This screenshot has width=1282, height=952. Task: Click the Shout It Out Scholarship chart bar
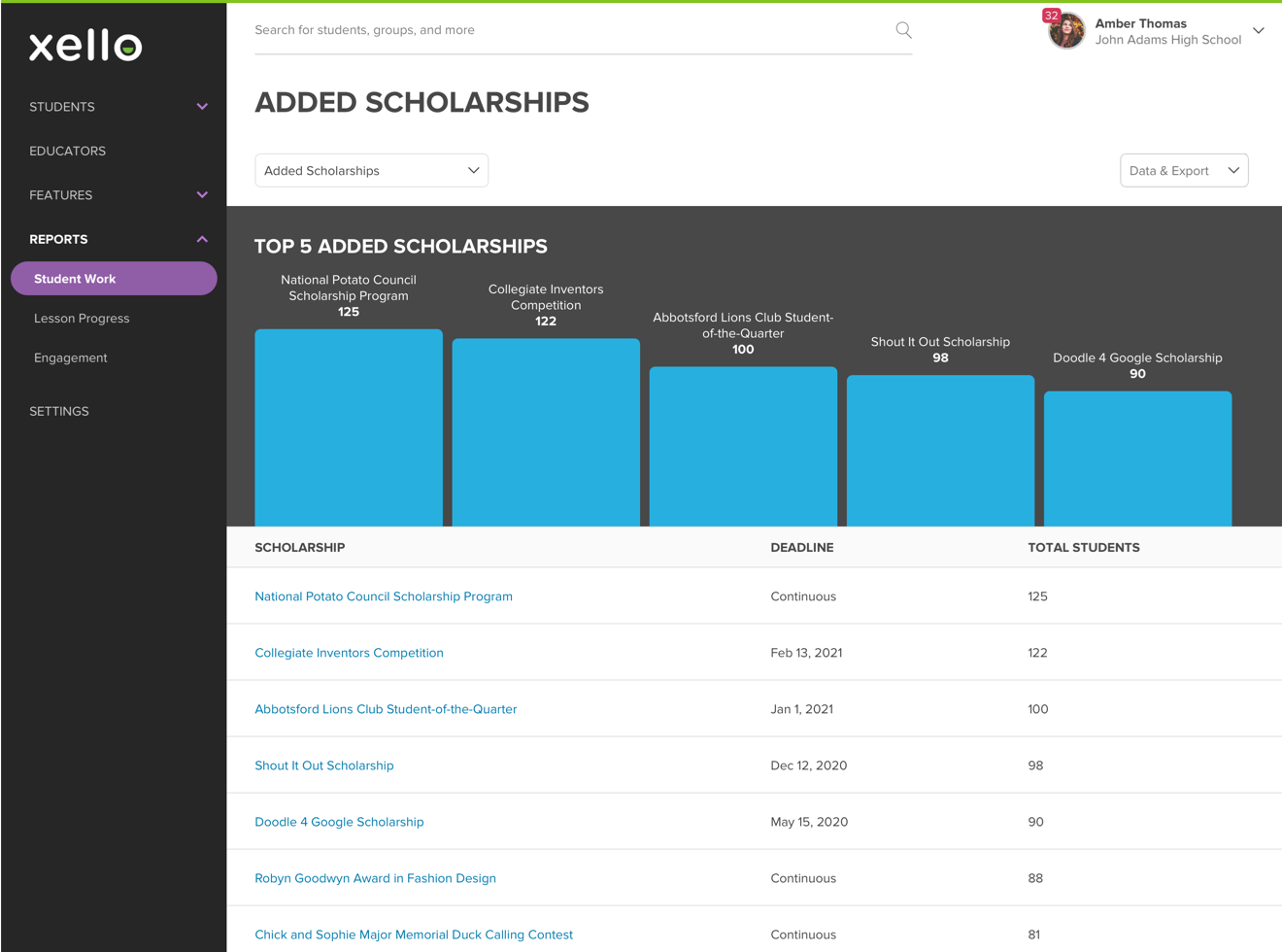(x=940, y=451)
